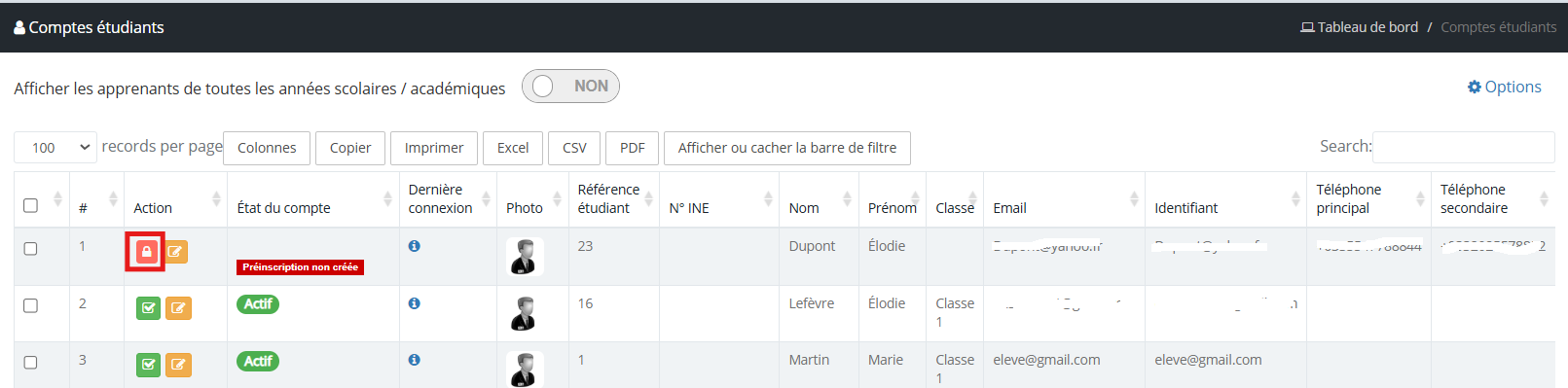Viewport: 1568px width, 388px height.
Task: Click the orange edit icon in Martin's row
Action: tap(178, 365)
